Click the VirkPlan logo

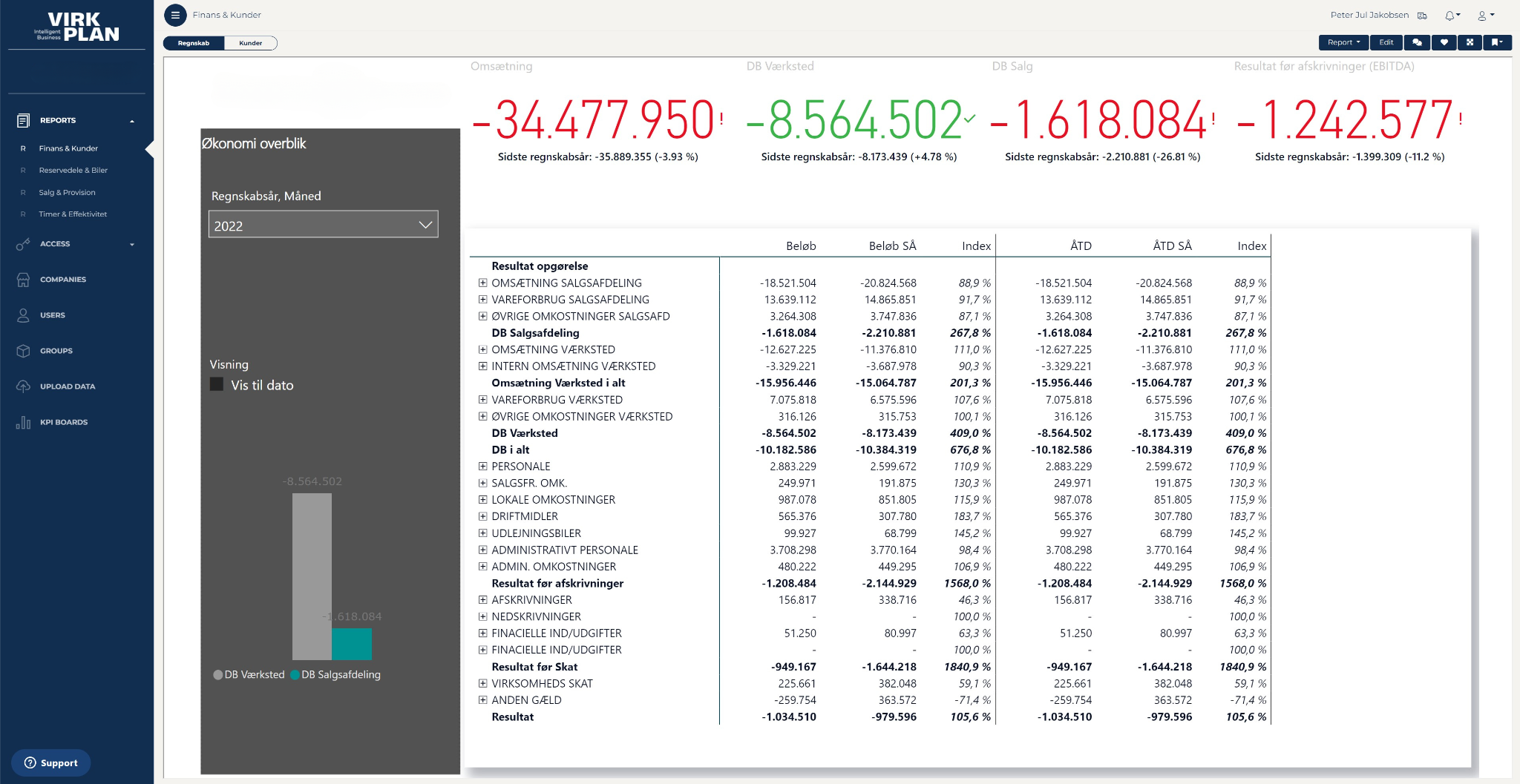point(77,27)
